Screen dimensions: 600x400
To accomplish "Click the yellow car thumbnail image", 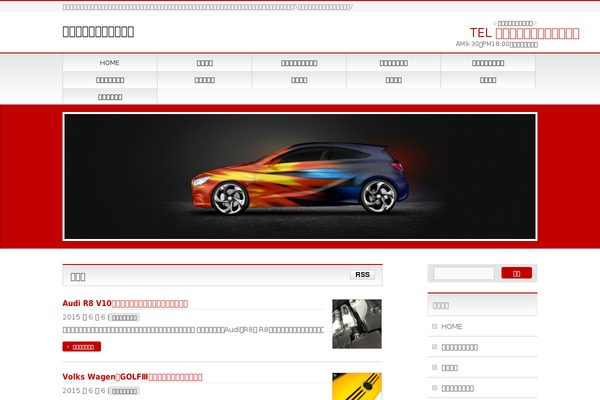I will coord(357,386).
